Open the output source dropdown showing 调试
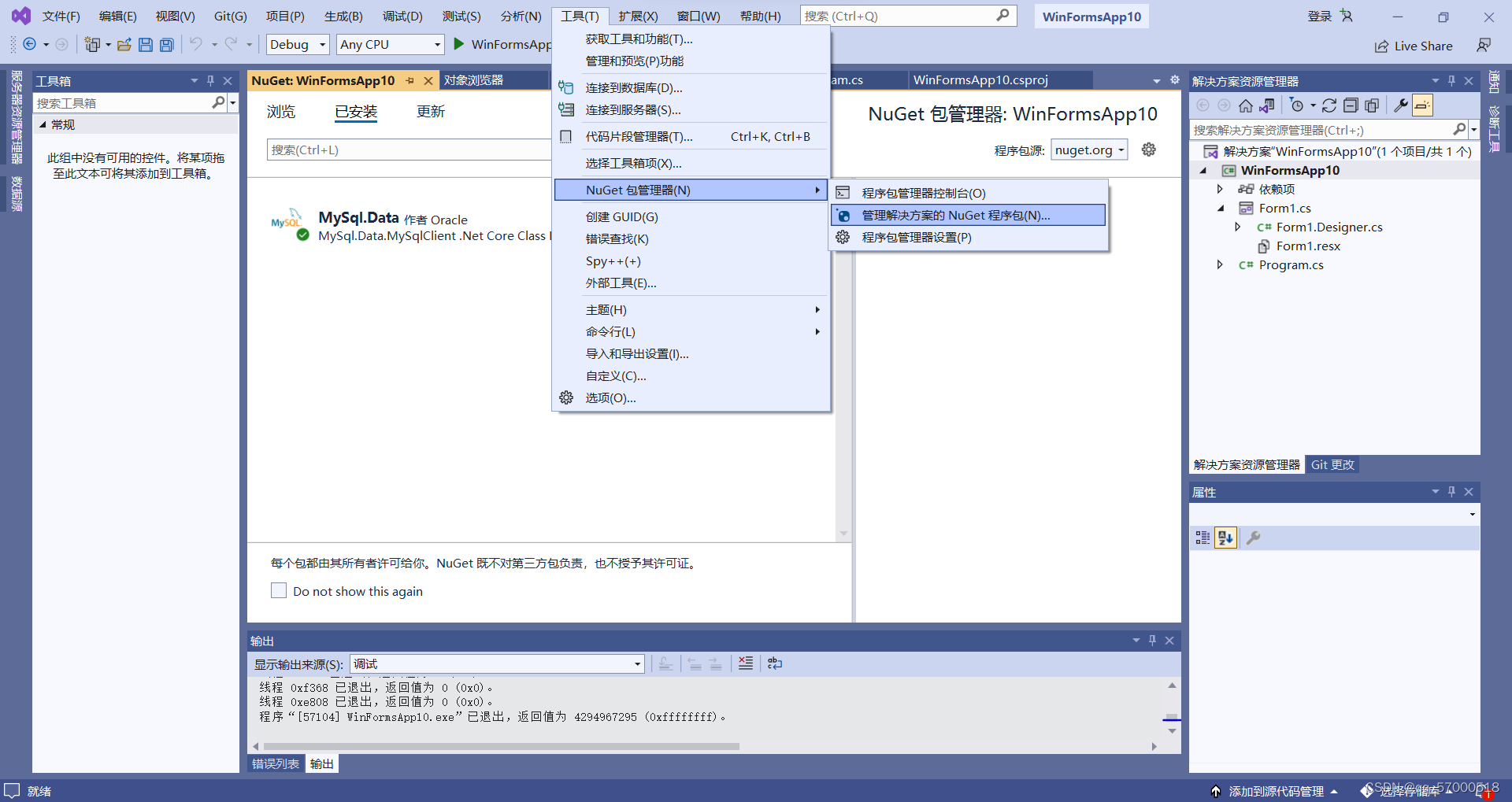This screenshot has height=802, width=1512. pos(497,663)
